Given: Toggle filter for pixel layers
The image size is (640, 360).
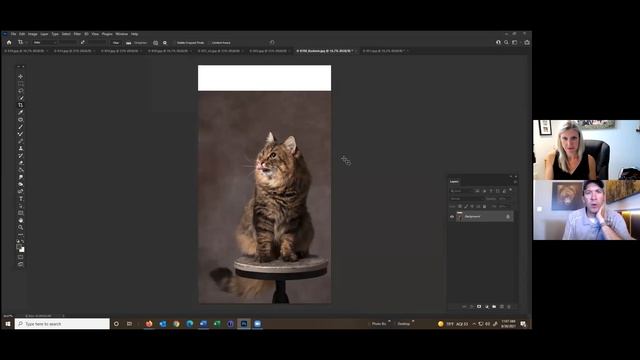Looking at the screenshot, I should tap(477, 191).
